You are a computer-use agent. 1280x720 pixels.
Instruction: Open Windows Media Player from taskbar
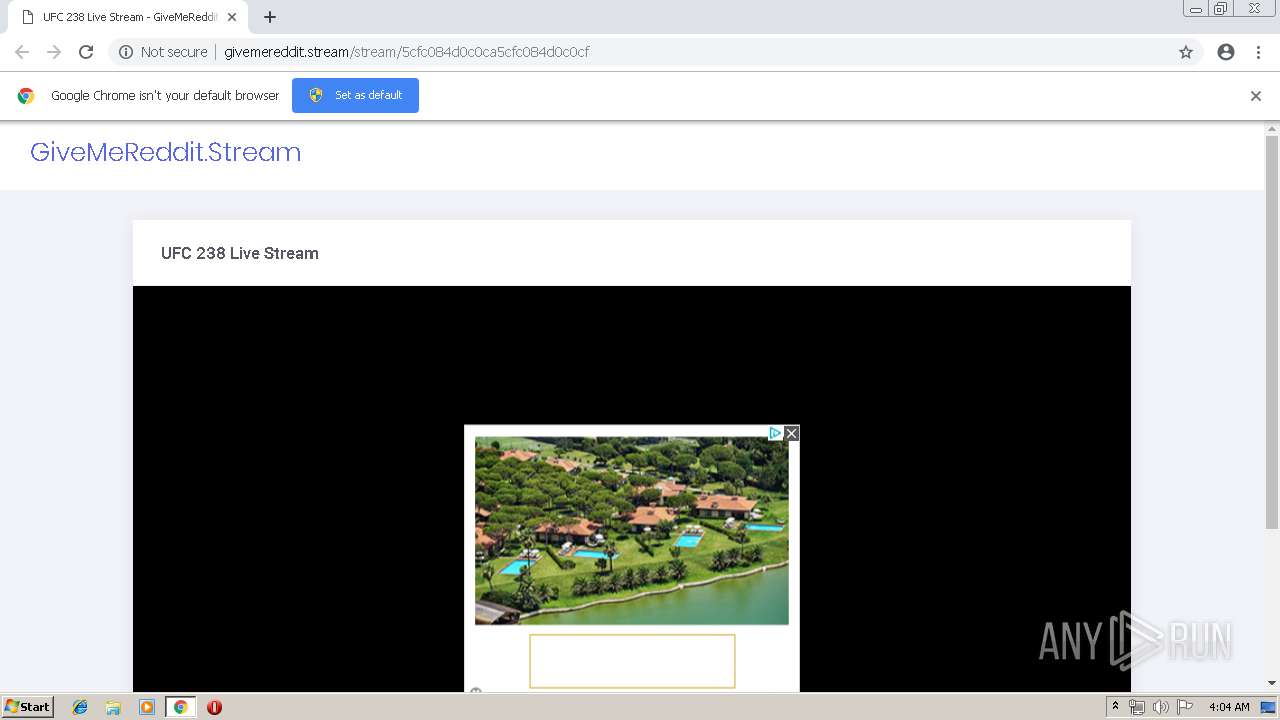[147, 707]
